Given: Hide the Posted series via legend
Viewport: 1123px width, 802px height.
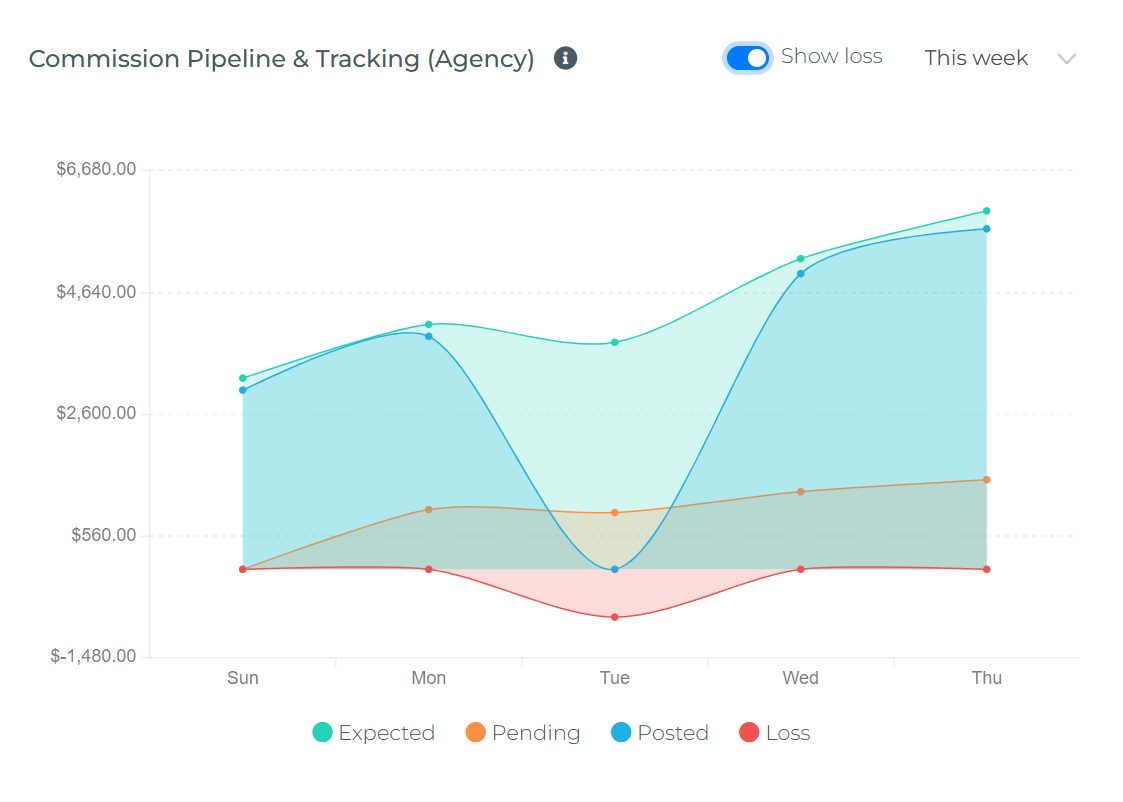Looking at the screenshot, I should click(x=672, y=733).
